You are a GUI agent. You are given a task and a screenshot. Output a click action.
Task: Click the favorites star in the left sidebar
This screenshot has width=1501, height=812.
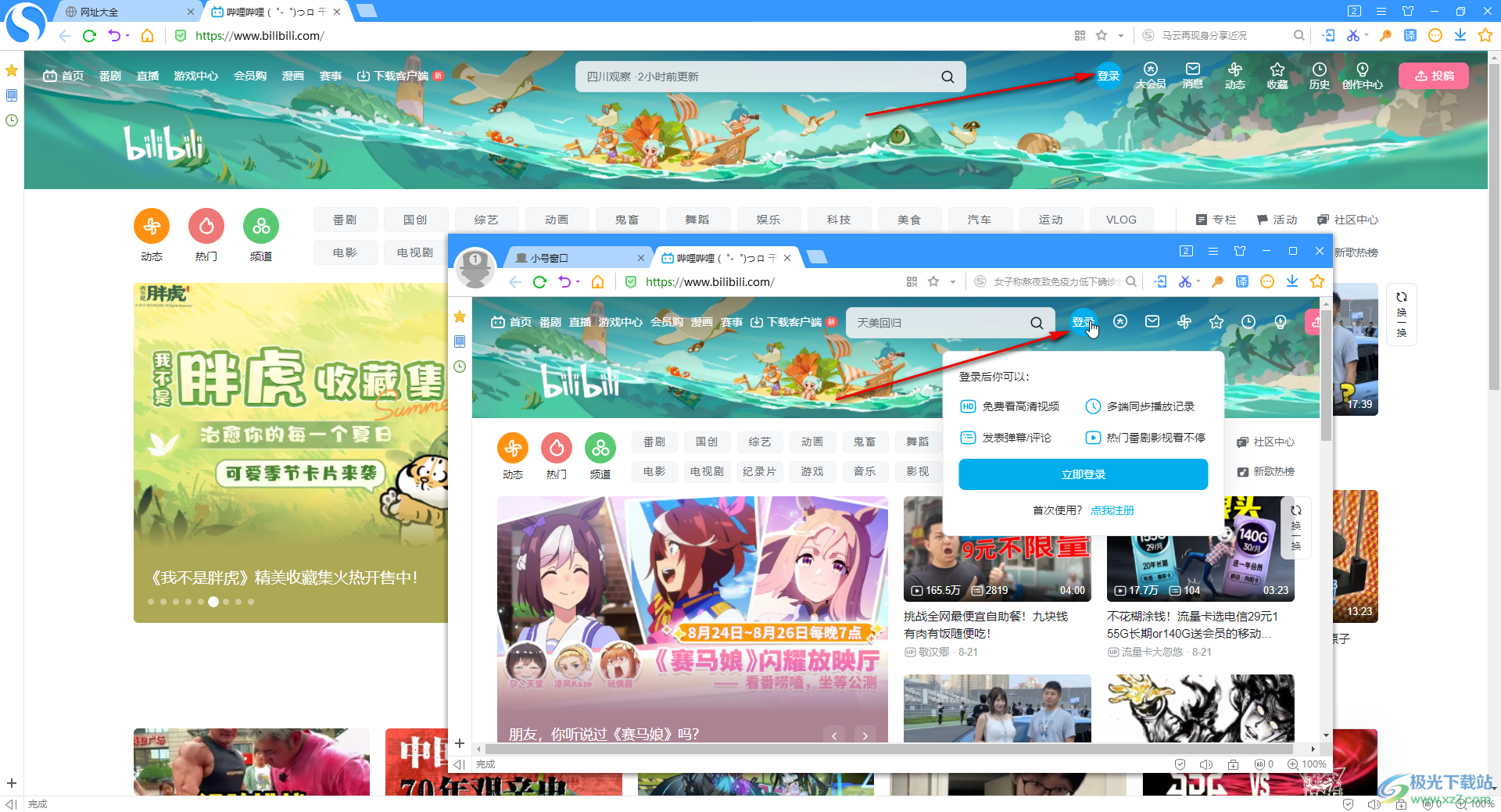tap(12, 70)
